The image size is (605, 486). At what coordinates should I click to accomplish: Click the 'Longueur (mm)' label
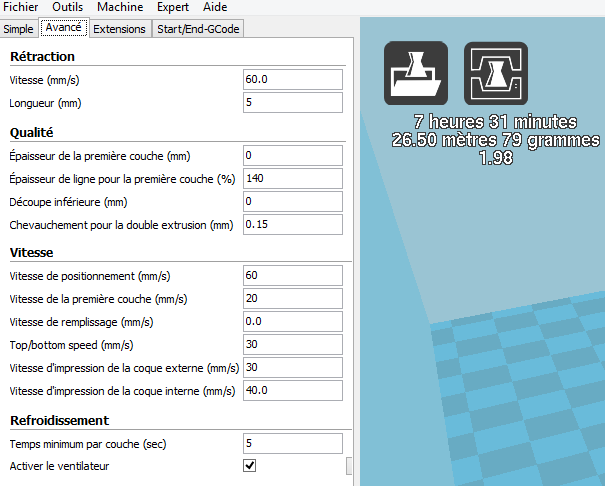pos(46,103)
